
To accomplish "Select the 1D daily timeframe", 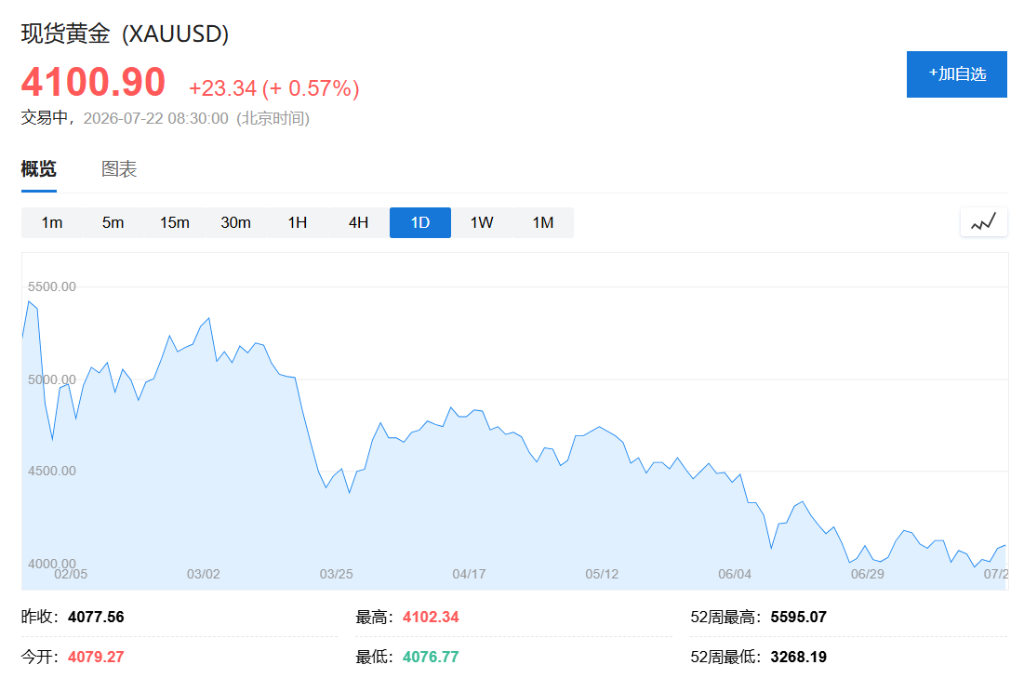I will [420, 223].
